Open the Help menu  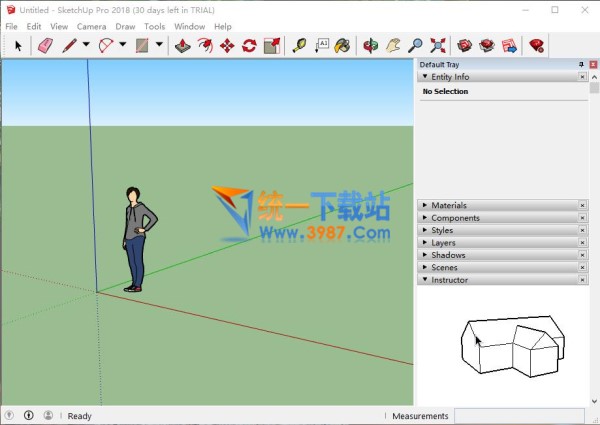point(223,26)
